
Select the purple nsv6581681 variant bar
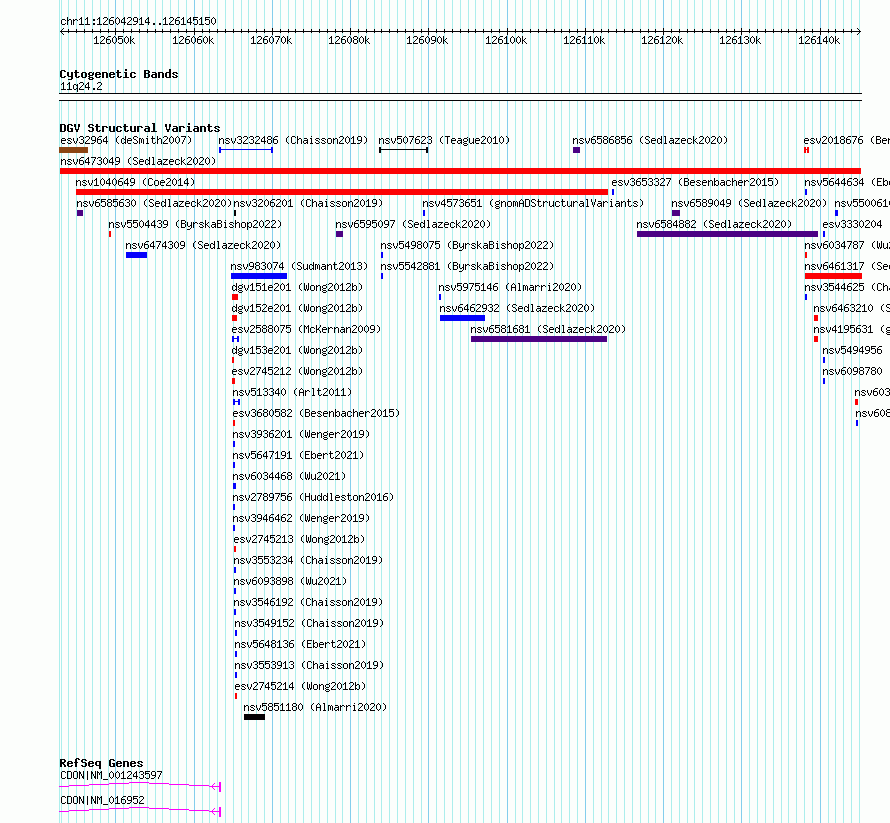coord(539,339)
